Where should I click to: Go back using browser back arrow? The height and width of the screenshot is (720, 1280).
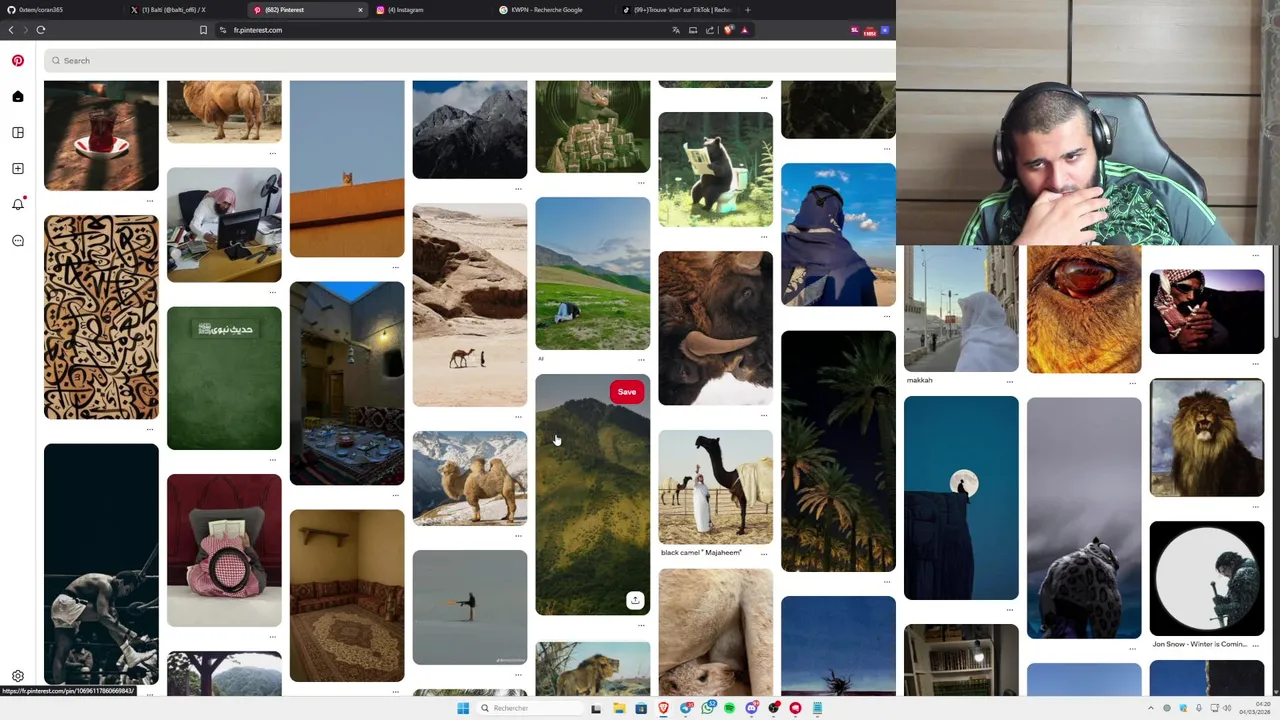(x=11, y=30)
